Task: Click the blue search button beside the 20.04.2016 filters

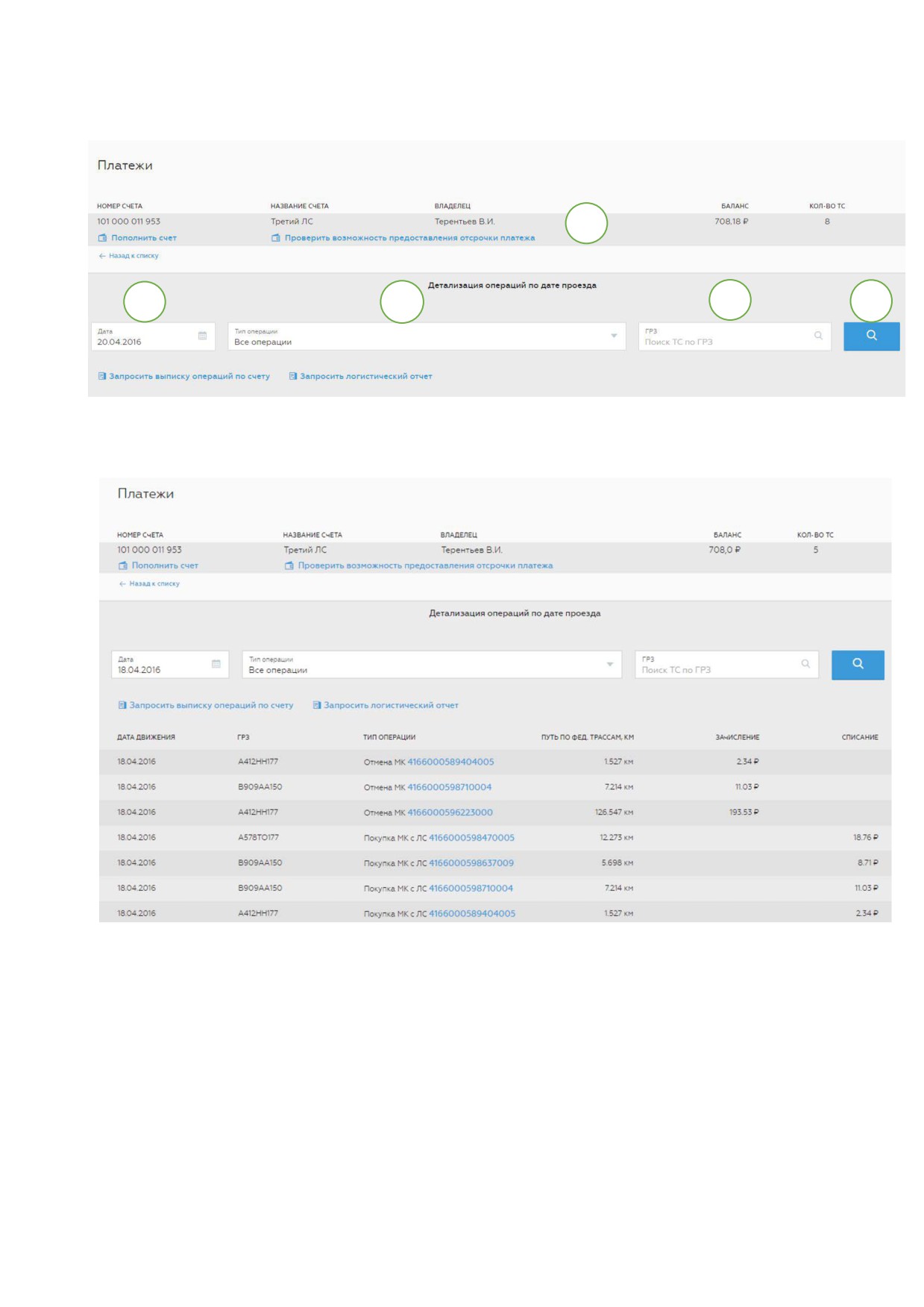Action: coord(871,336)
